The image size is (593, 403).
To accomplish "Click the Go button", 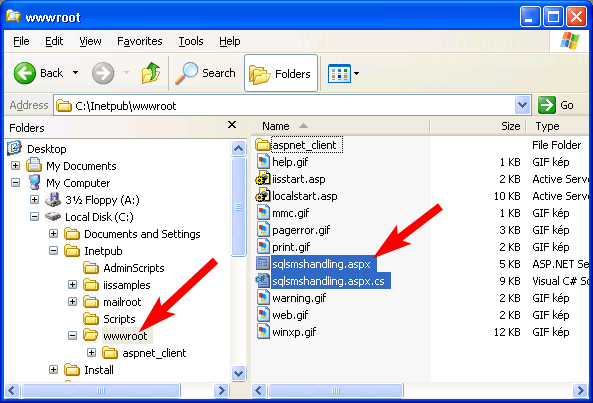I will point(556,105).
